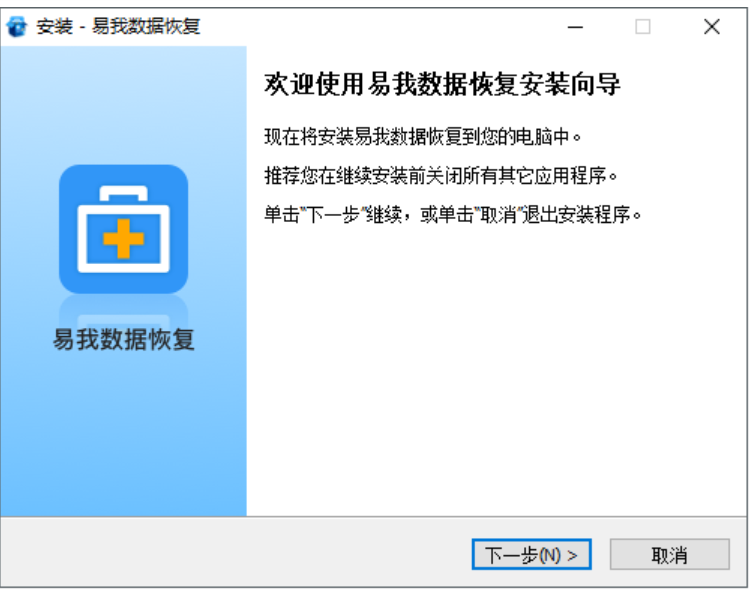
Task: Click the faded reflection below the logo
Action: point(124,310)
